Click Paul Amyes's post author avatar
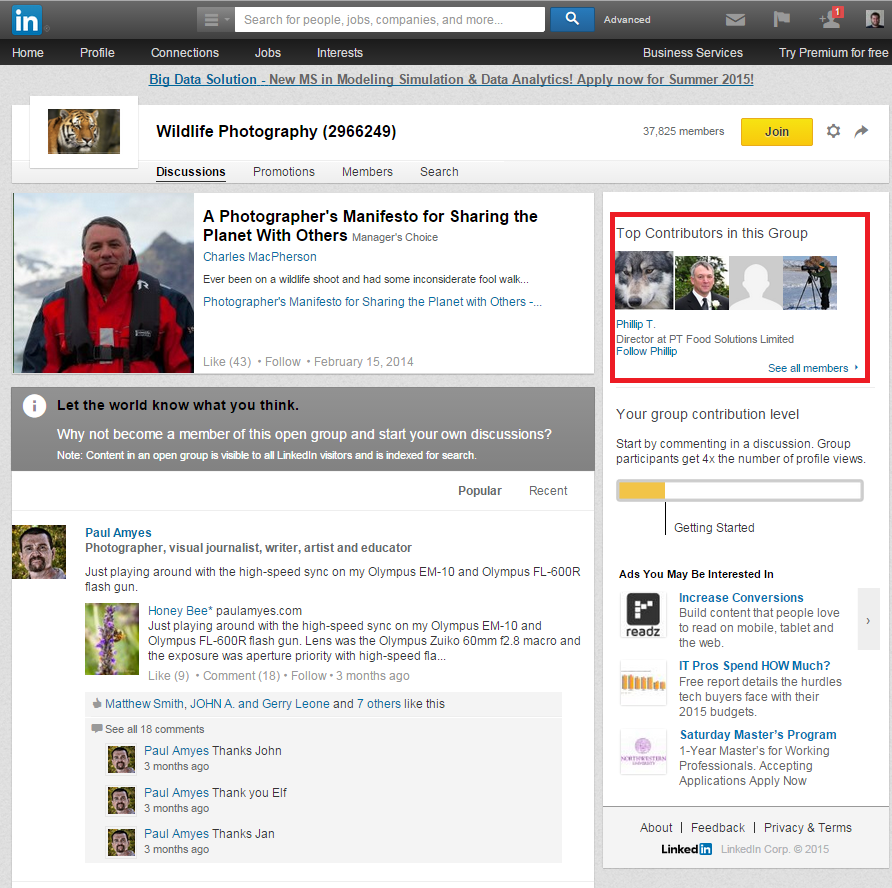 tap(39, 552)
